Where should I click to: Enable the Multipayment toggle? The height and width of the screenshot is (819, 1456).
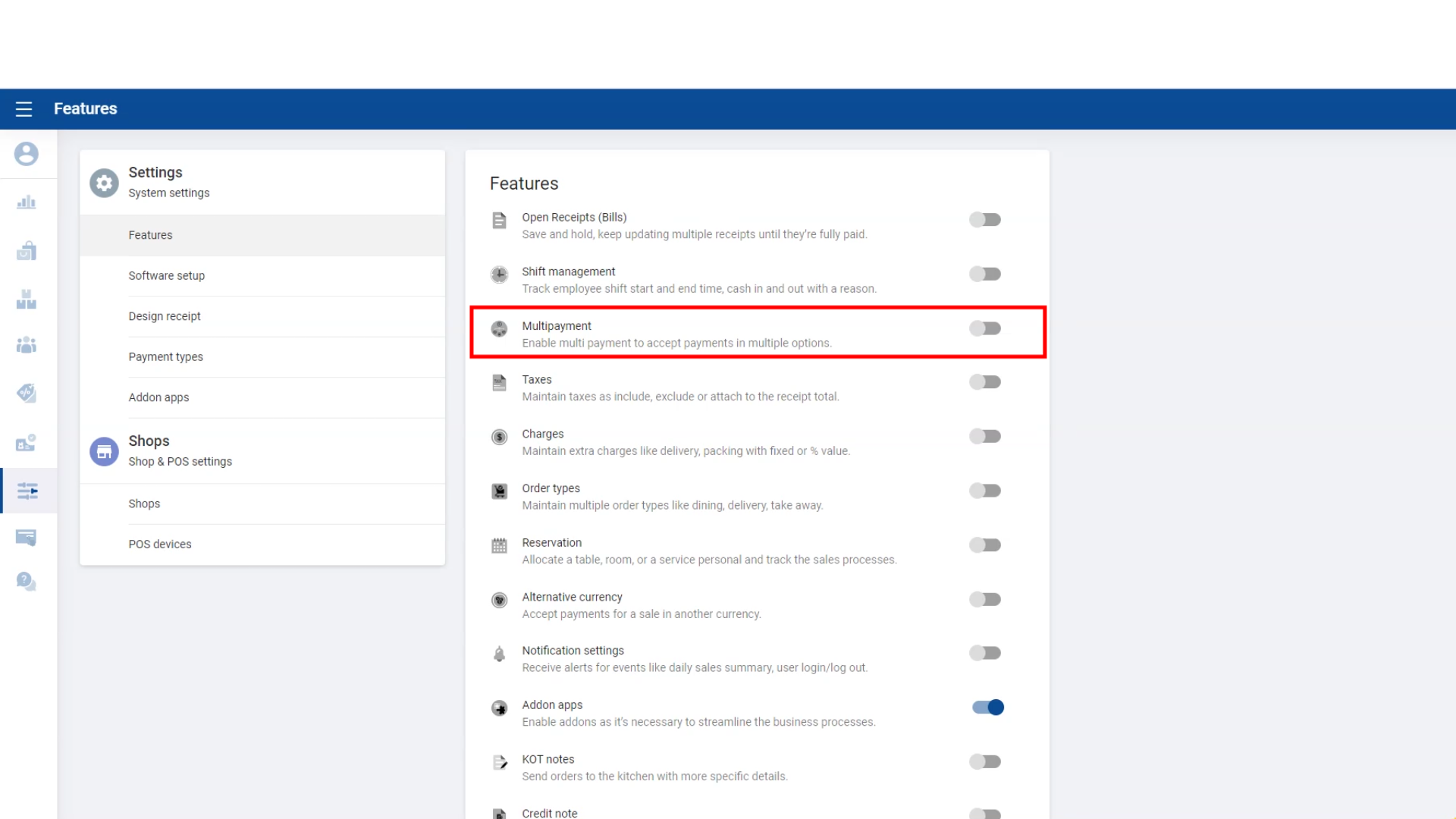coord(985,328)
